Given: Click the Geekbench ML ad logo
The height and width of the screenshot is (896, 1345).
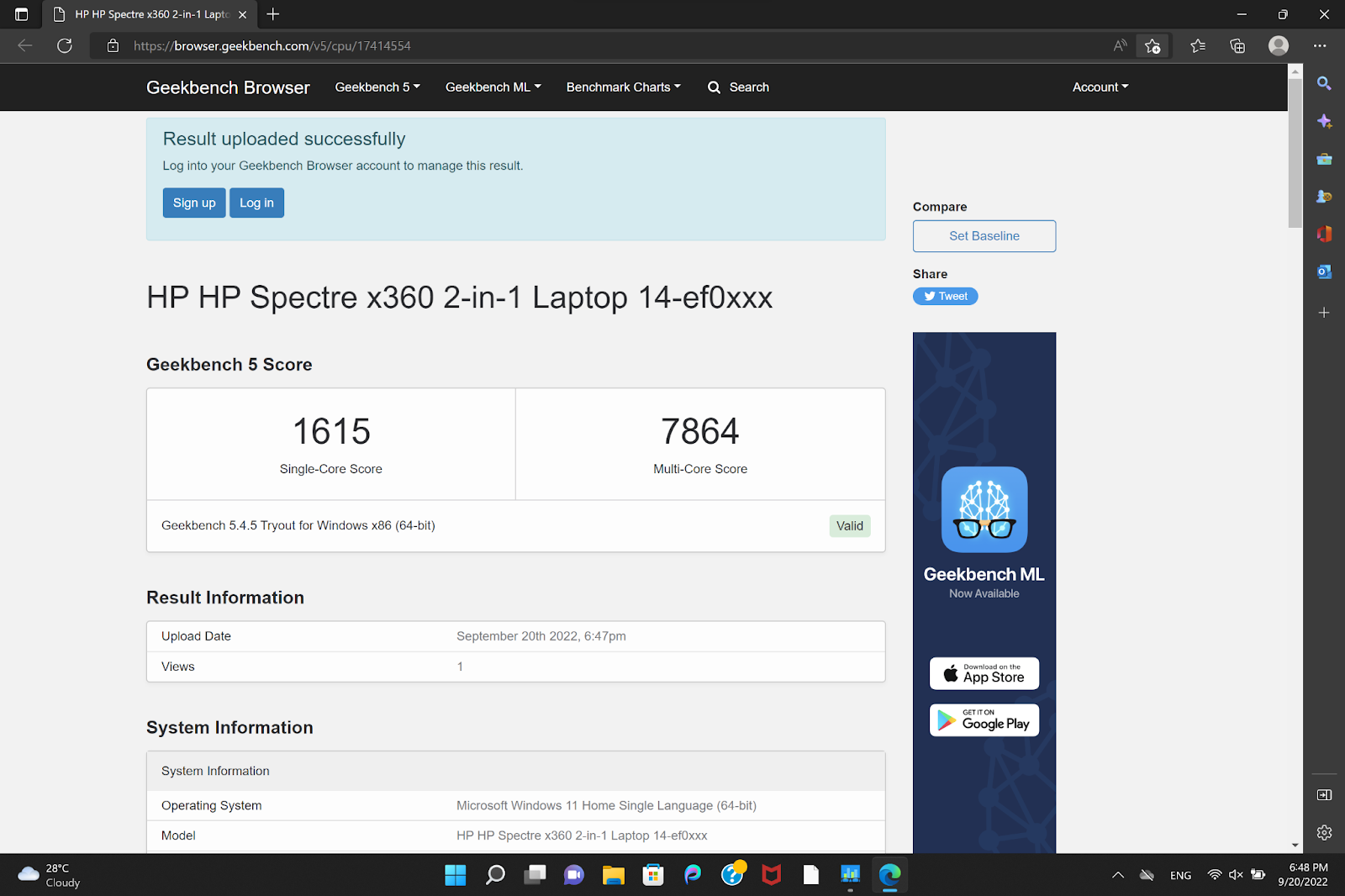Looking at the screenshot, I should 984,509.
